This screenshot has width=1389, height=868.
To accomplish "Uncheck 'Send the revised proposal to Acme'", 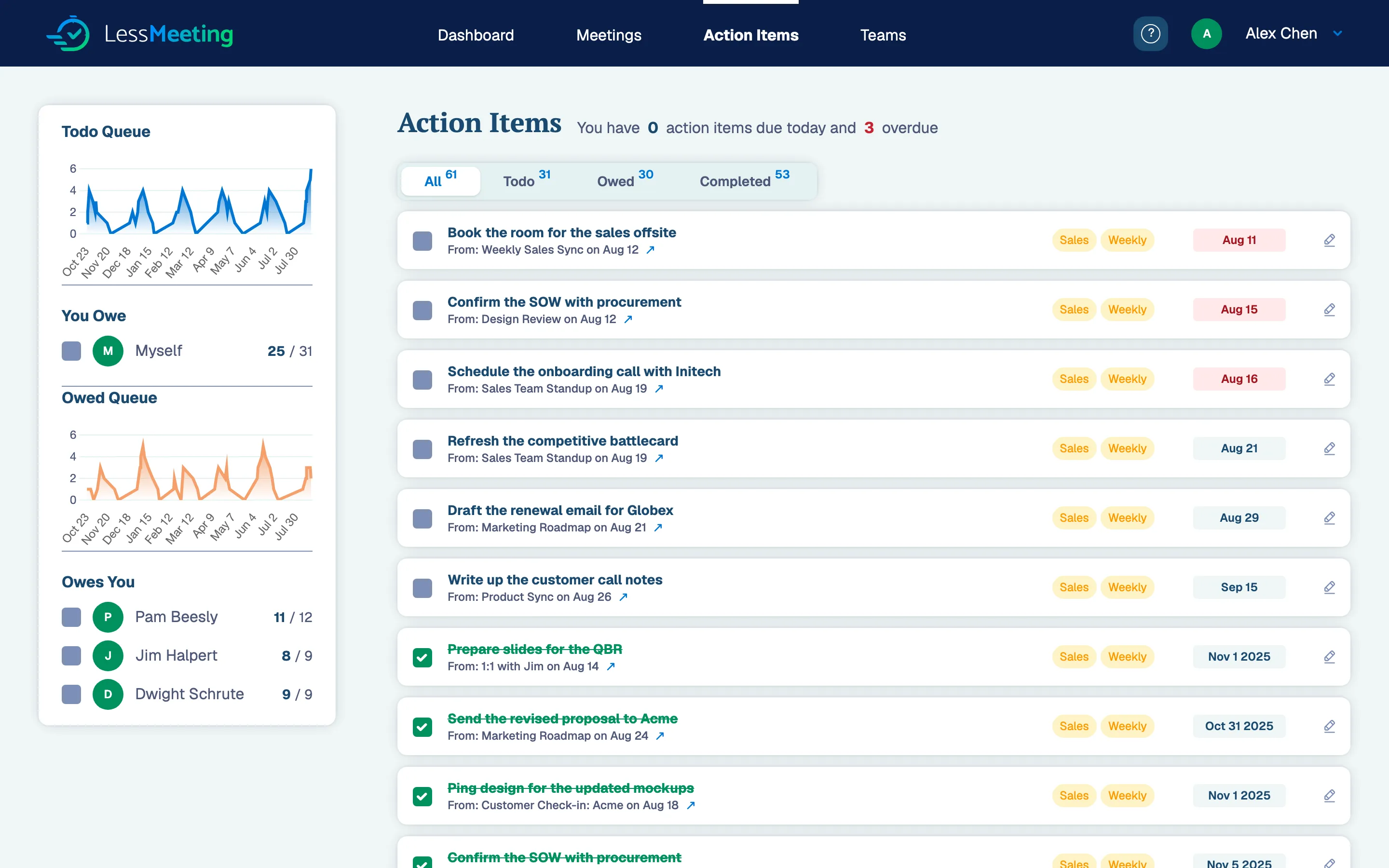I will tap(422, 727).
